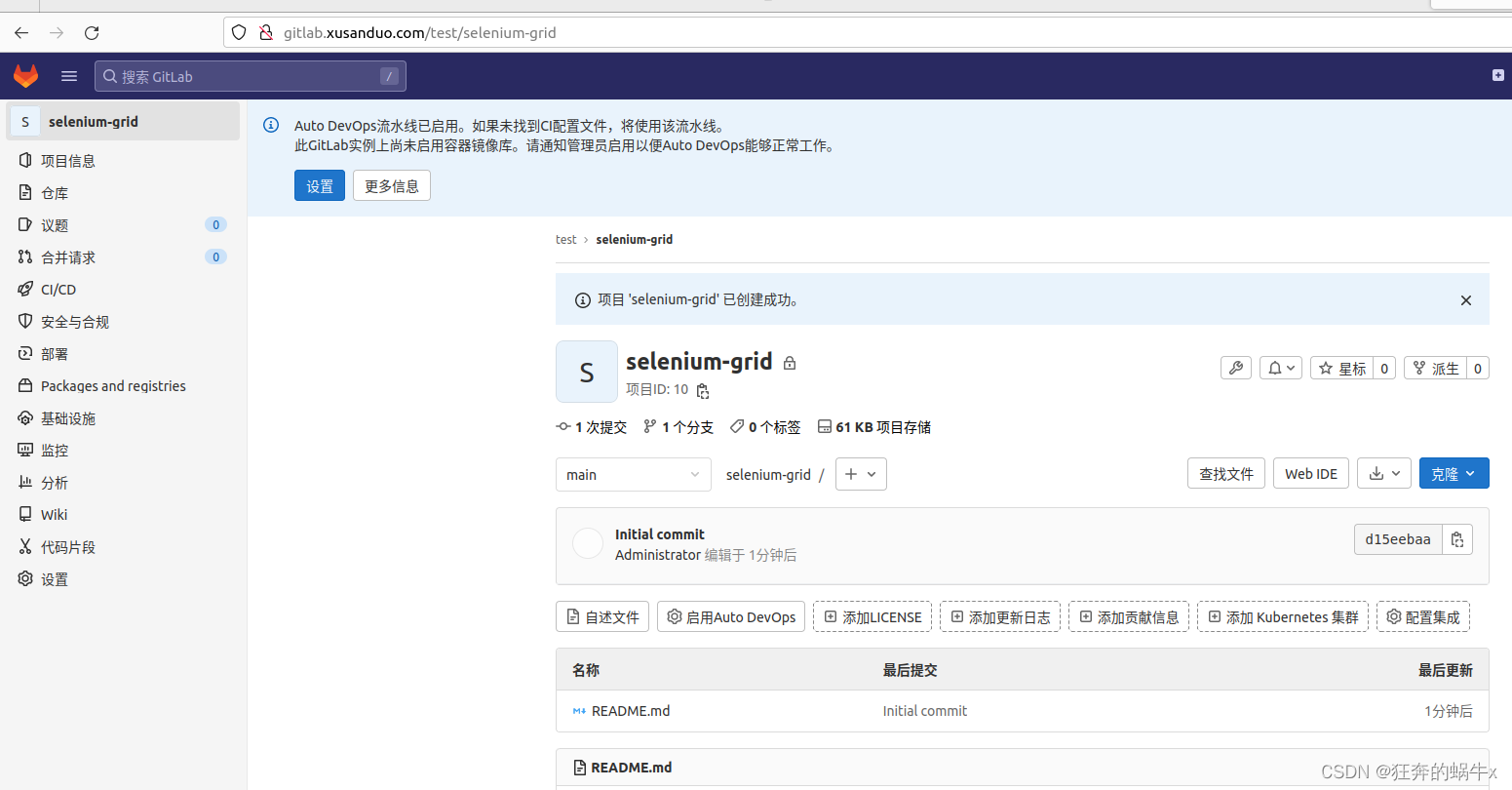1512x790 pixels.
Task: Open the plus add-file dropdown
Action: pos(861,474)
